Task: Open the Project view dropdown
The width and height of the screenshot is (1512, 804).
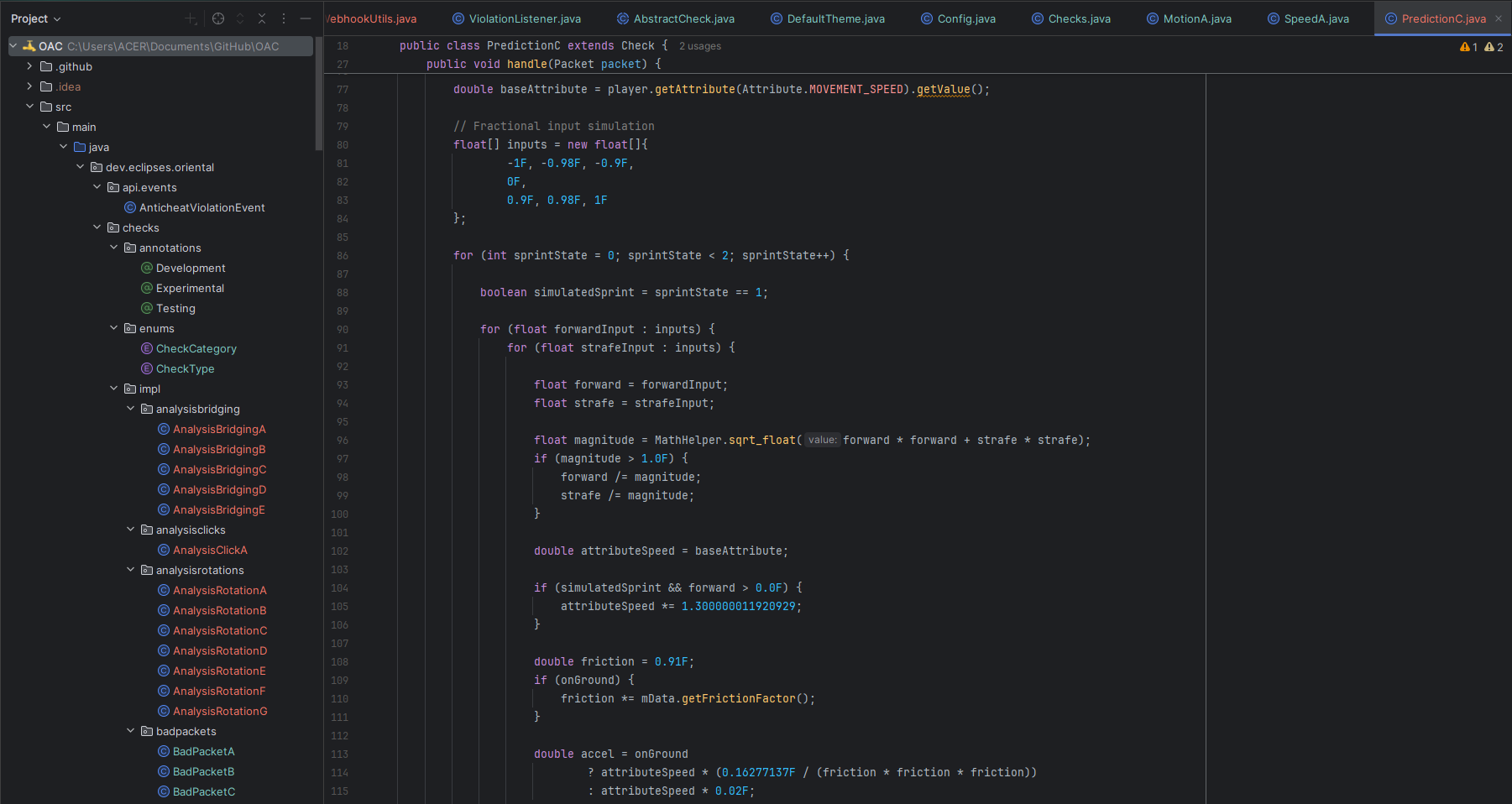Action: coord(36,18)
